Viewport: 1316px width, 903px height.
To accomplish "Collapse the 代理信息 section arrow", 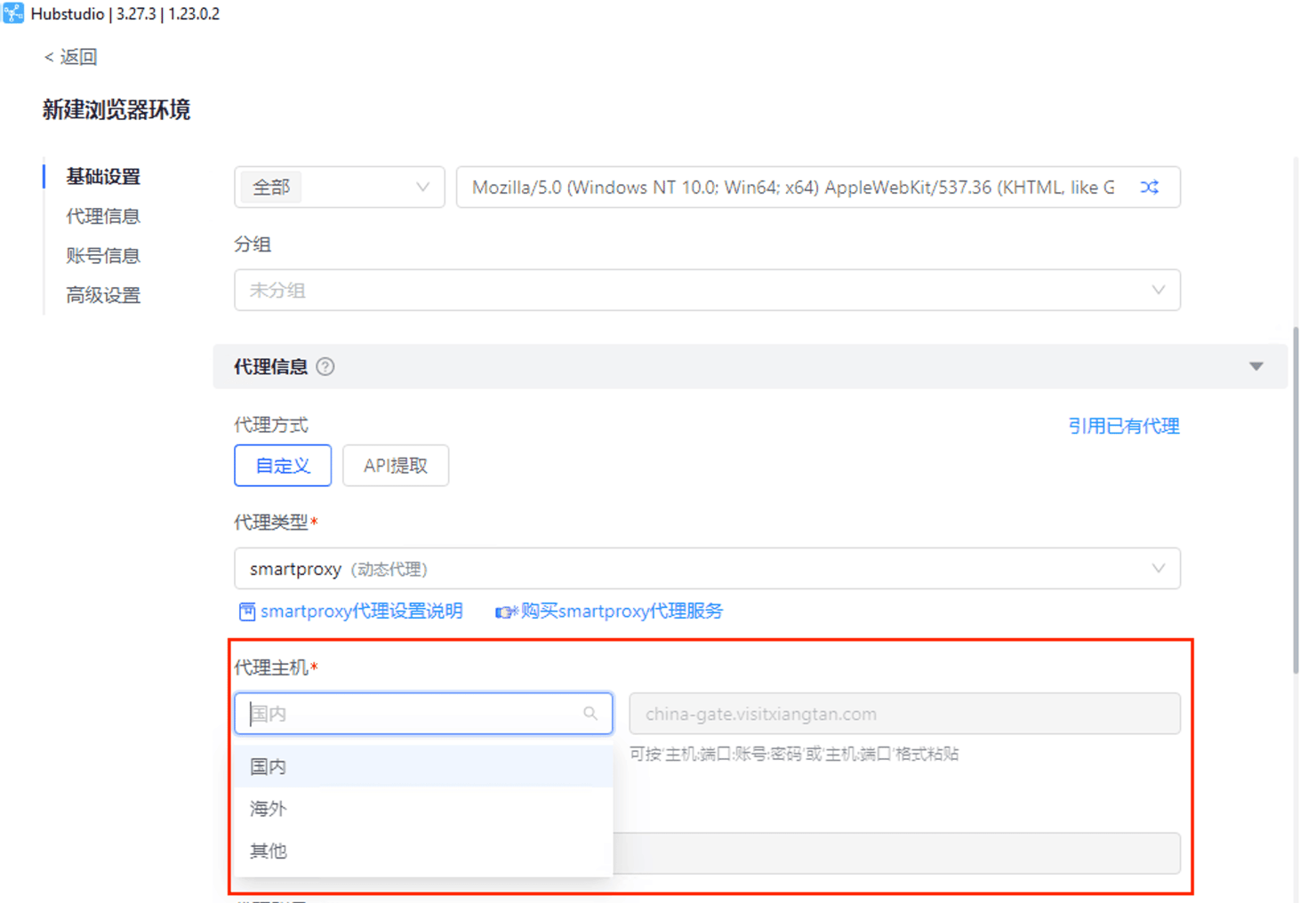I will coord(1256,367).
